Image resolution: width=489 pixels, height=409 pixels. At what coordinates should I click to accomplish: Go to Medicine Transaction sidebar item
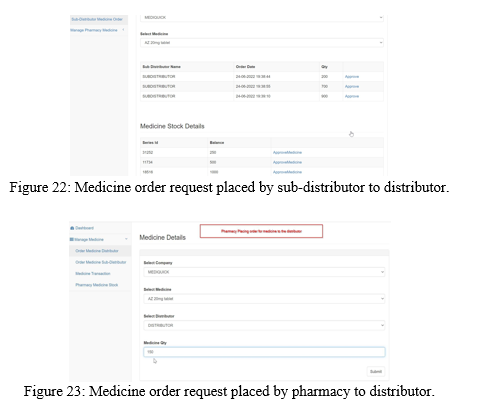coord(93,274)
